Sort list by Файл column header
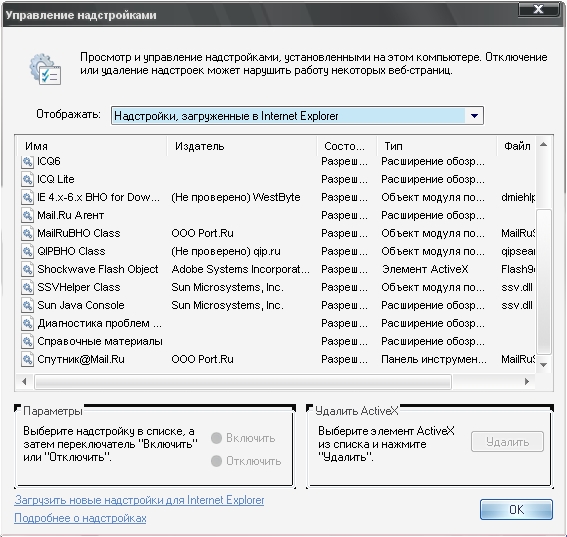567x537 pixels. coord(516,146)
